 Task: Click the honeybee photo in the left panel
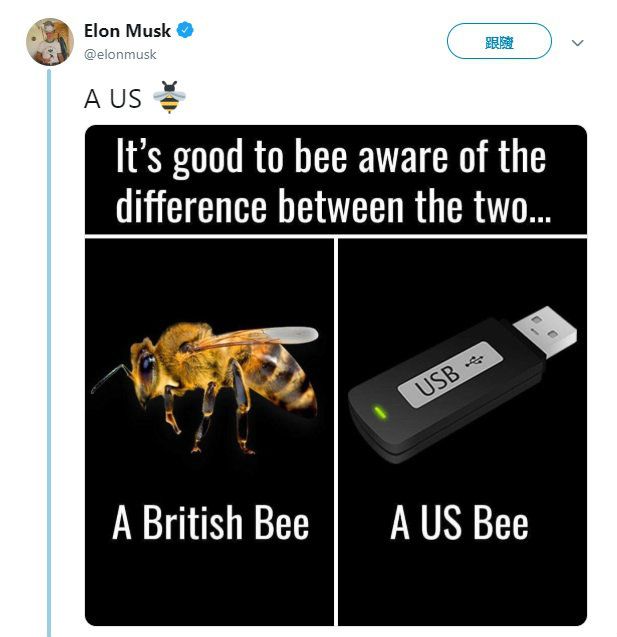pos(205,388)
